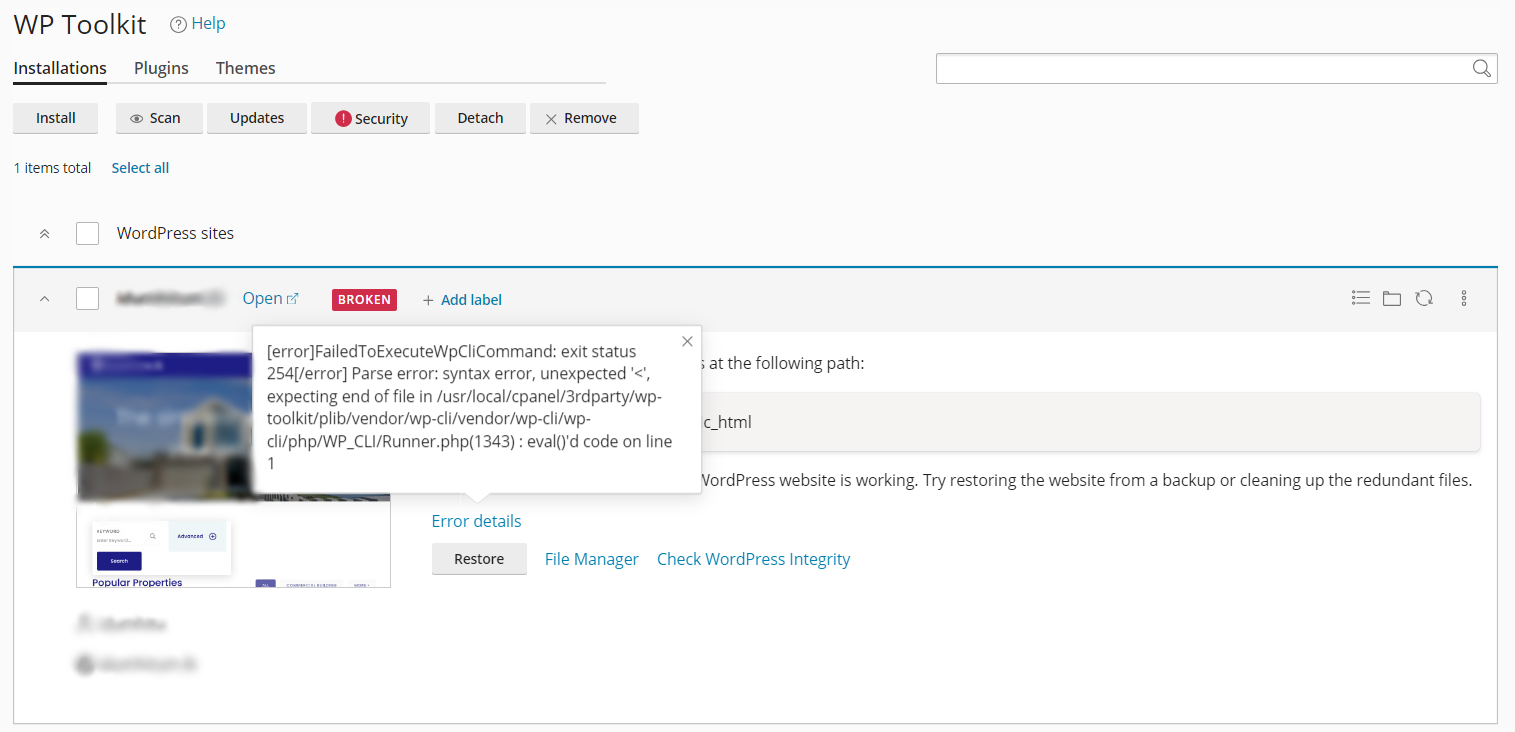1515x732 pixels.
Task: Click the Remove button
Action: (584, 118)
